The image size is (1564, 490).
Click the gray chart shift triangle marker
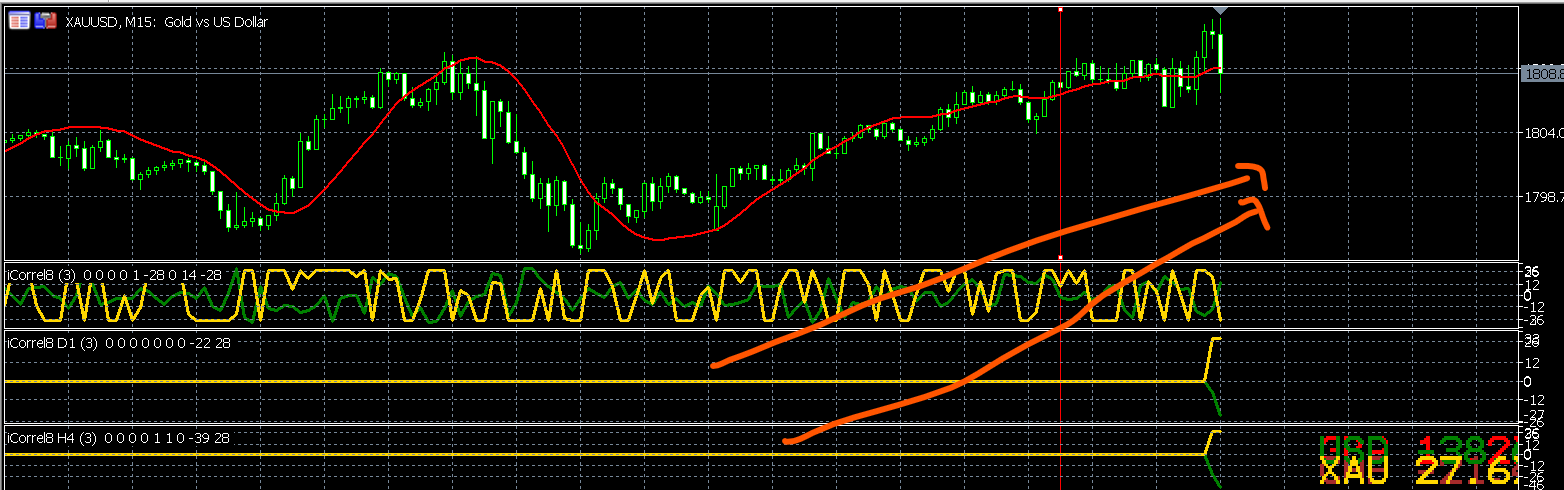point(1219,9)
